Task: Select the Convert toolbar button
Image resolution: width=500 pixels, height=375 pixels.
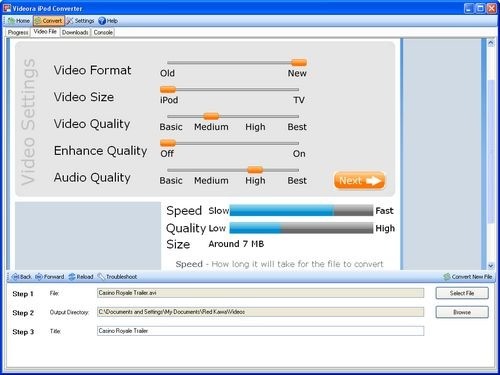Action: click(x=49, y=21)
